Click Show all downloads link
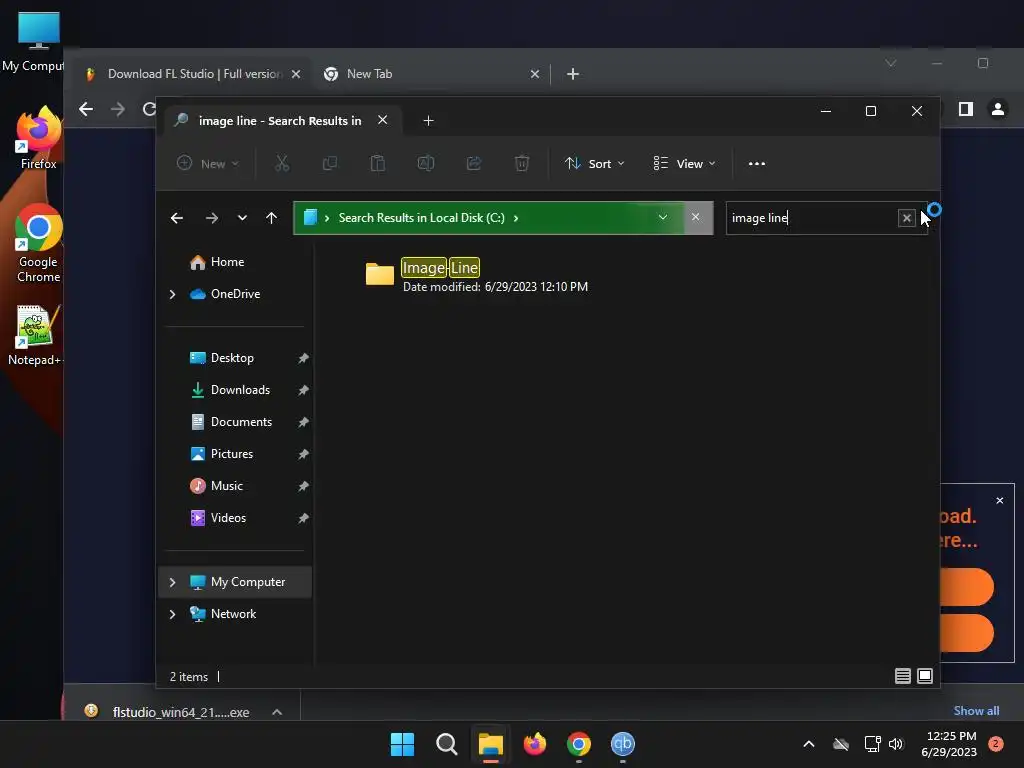This screenshot has width=1024, height=768. point(976,711)
